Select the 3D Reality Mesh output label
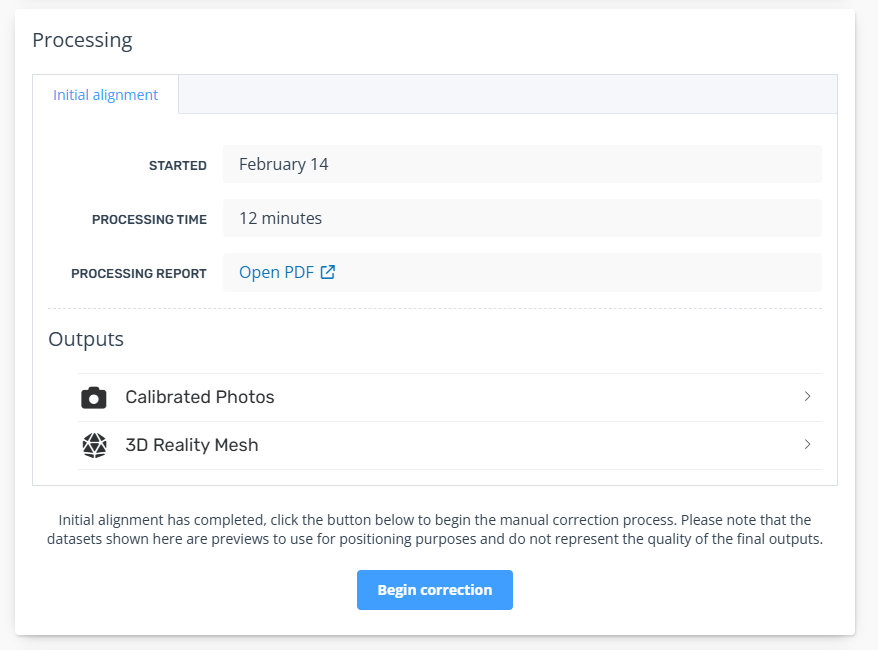The height and width of the screenshot is (650, 878). (x=192, y=445)
